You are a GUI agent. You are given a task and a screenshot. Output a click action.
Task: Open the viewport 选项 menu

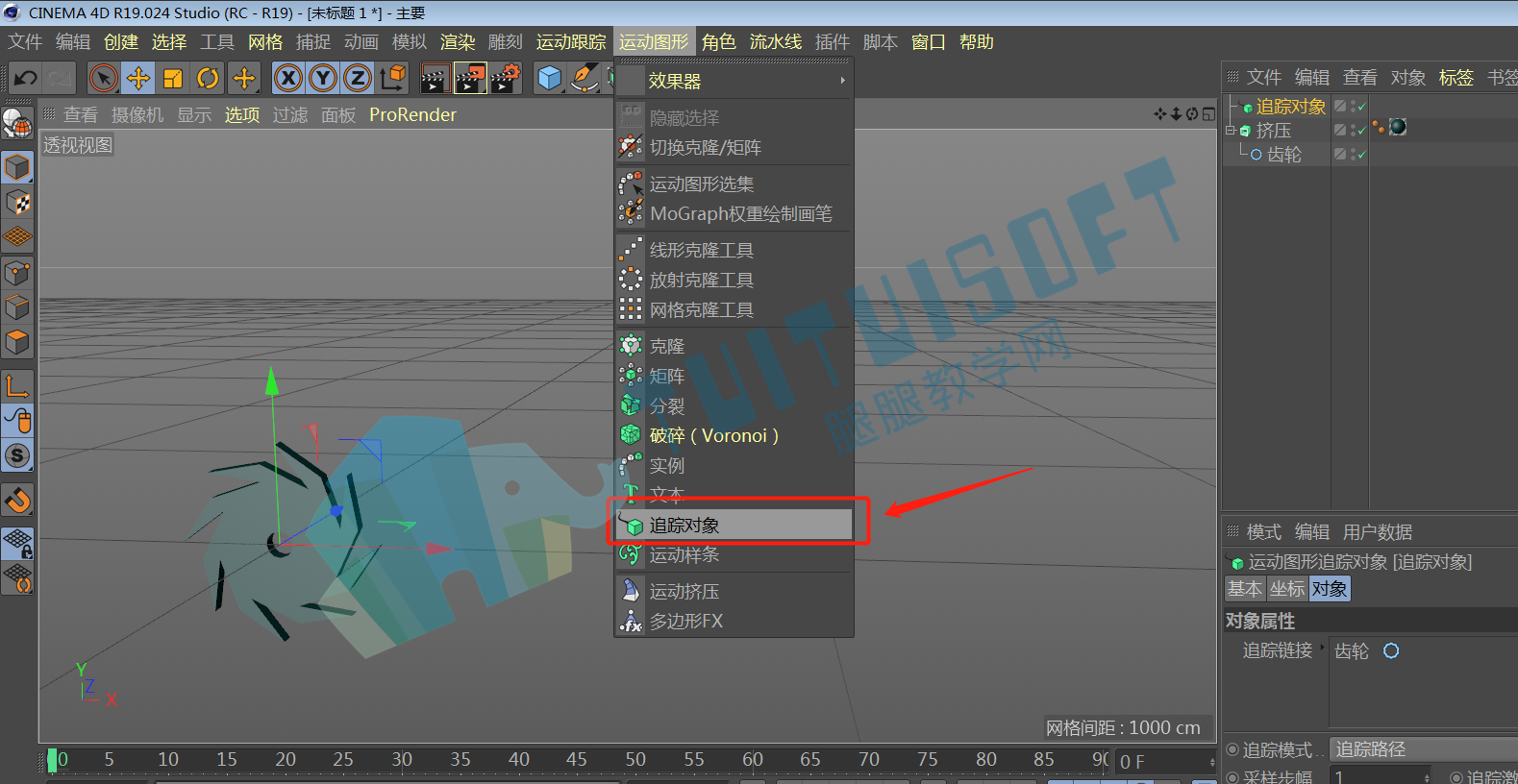coord(242,115)
